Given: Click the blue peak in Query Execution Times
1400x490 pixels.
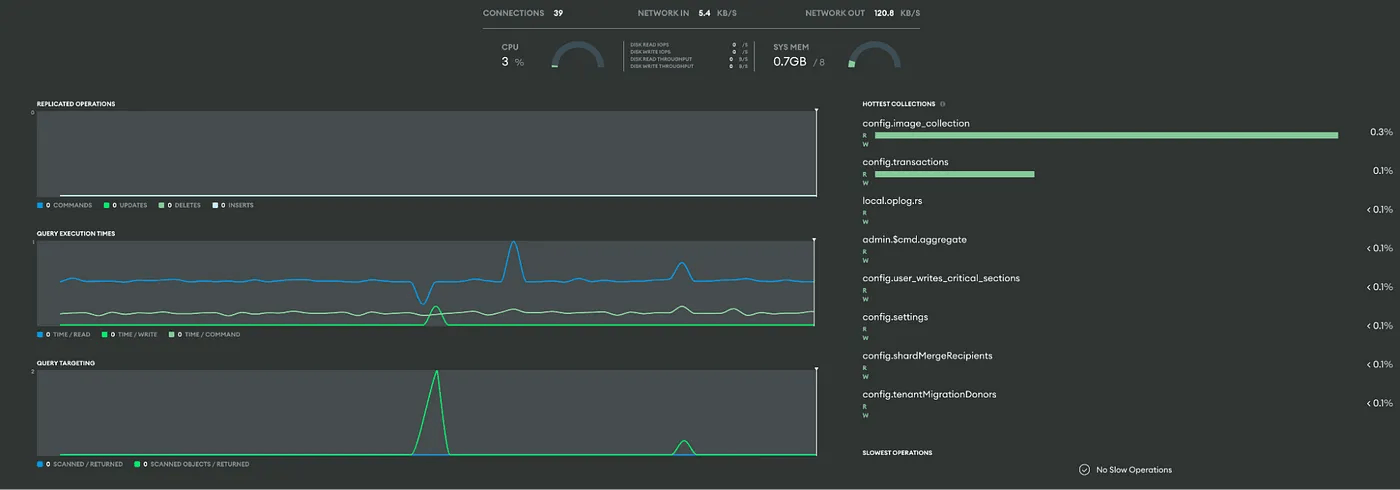Looking at the screenshot, I should pos(513,243).
